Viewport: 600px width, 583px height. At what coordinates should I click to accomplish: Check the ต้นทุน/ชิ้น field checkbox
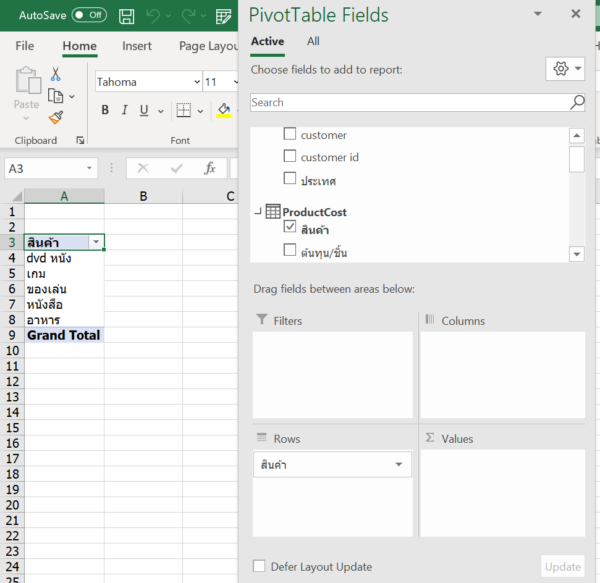[290, 249]
